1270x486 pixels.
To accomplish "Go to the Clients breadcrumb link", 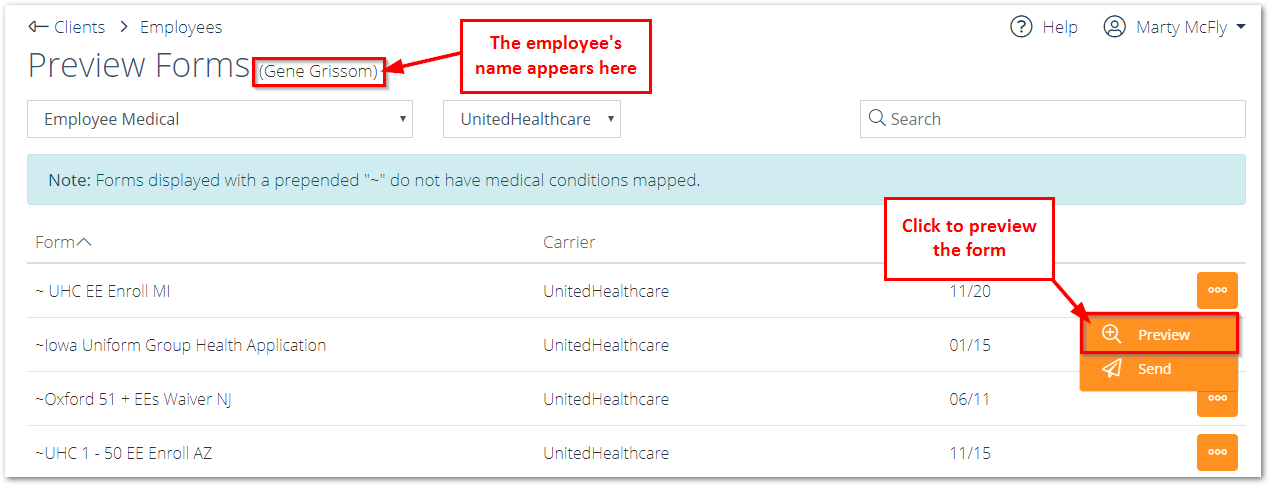I will pyautogui.click(x=80, y=27).
